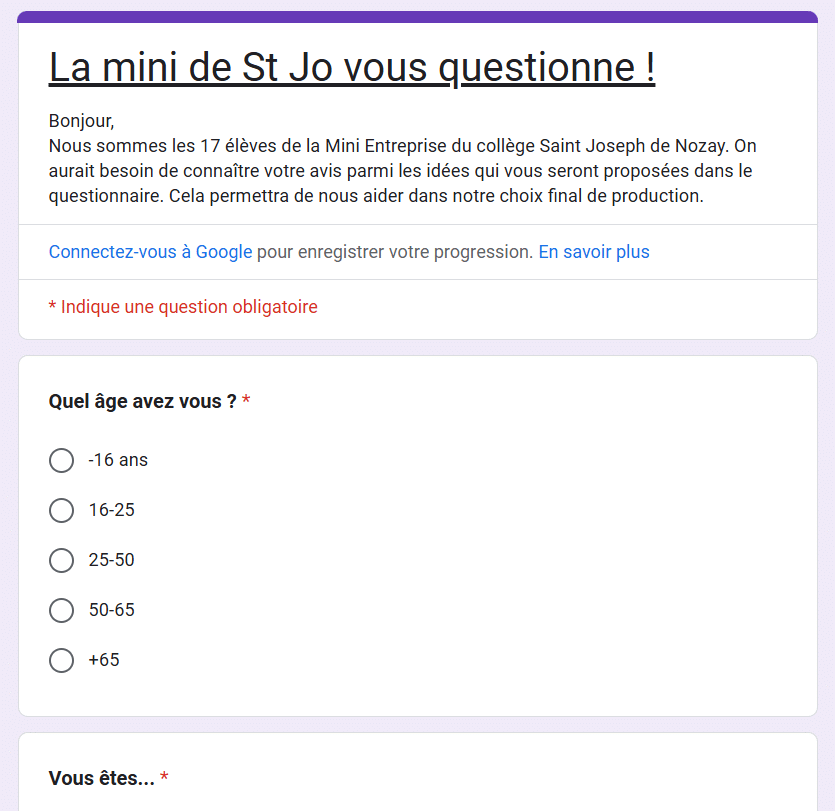835x811 pixels.
Task: Click the Vous êtes... question heading
Action: click(x=101, y=778)
